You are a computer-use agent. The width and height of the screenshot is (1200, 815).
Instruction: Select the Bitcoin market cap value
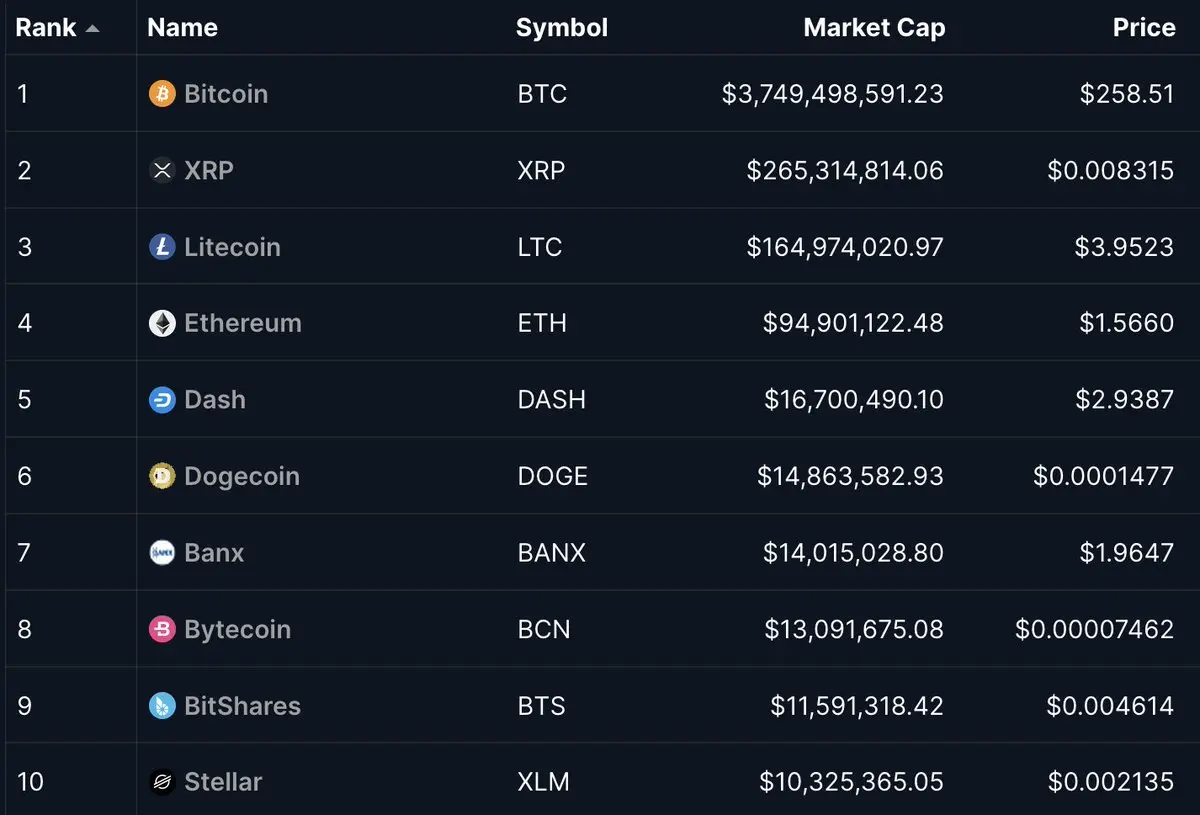[x=833, y=94]
